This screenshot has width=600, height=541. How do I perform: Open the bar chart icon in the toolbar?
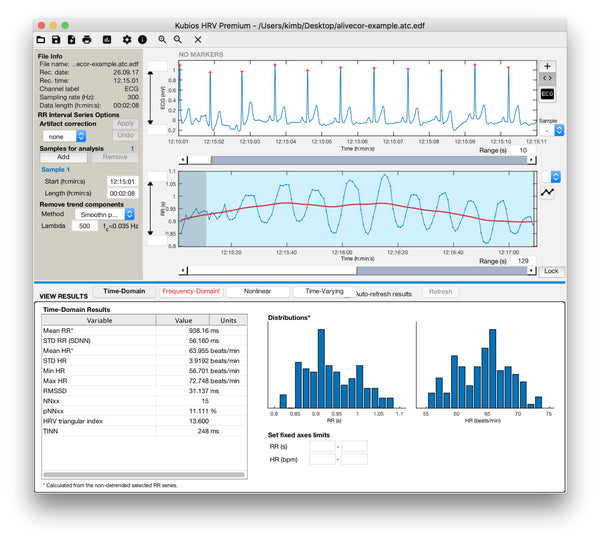tap(107, 39)
